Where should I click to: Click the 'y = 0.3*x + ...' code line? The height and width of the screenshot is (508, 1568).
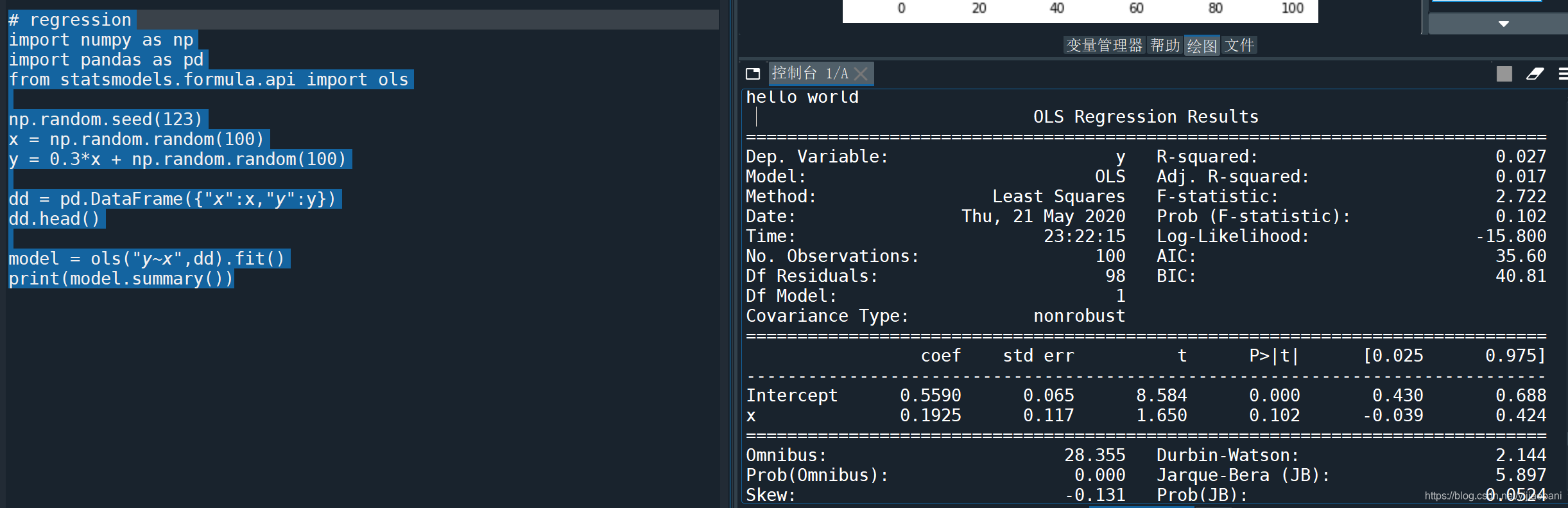coord(178,159)
